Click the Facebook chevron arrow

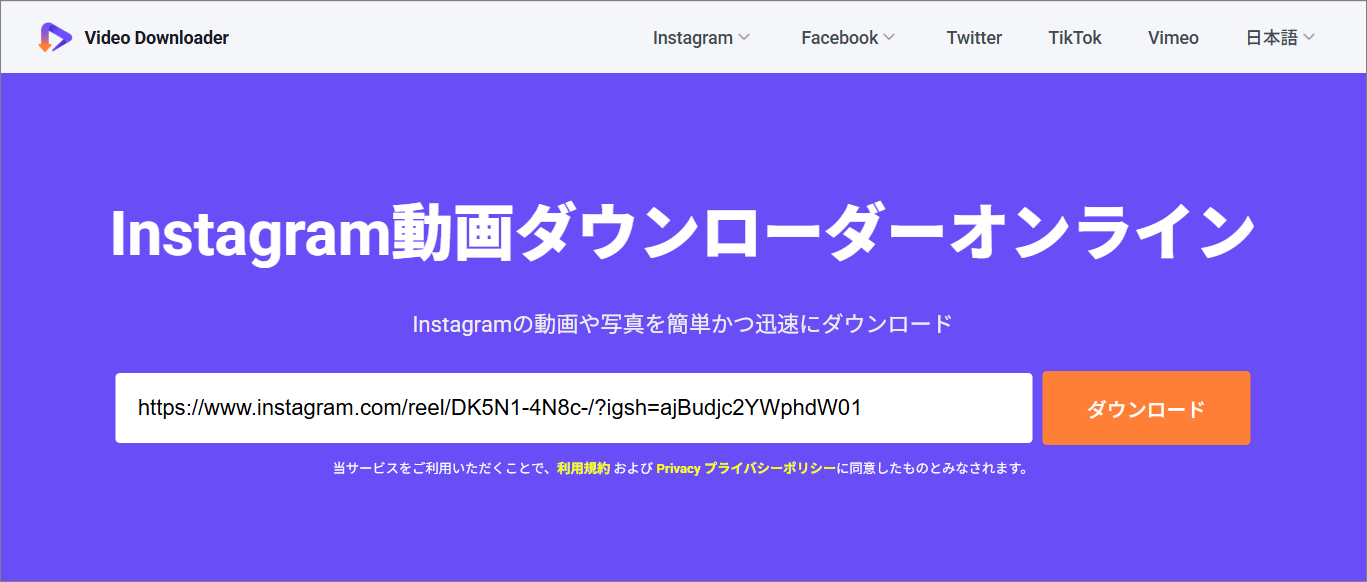pyautogui.click(x=889, y=38)
